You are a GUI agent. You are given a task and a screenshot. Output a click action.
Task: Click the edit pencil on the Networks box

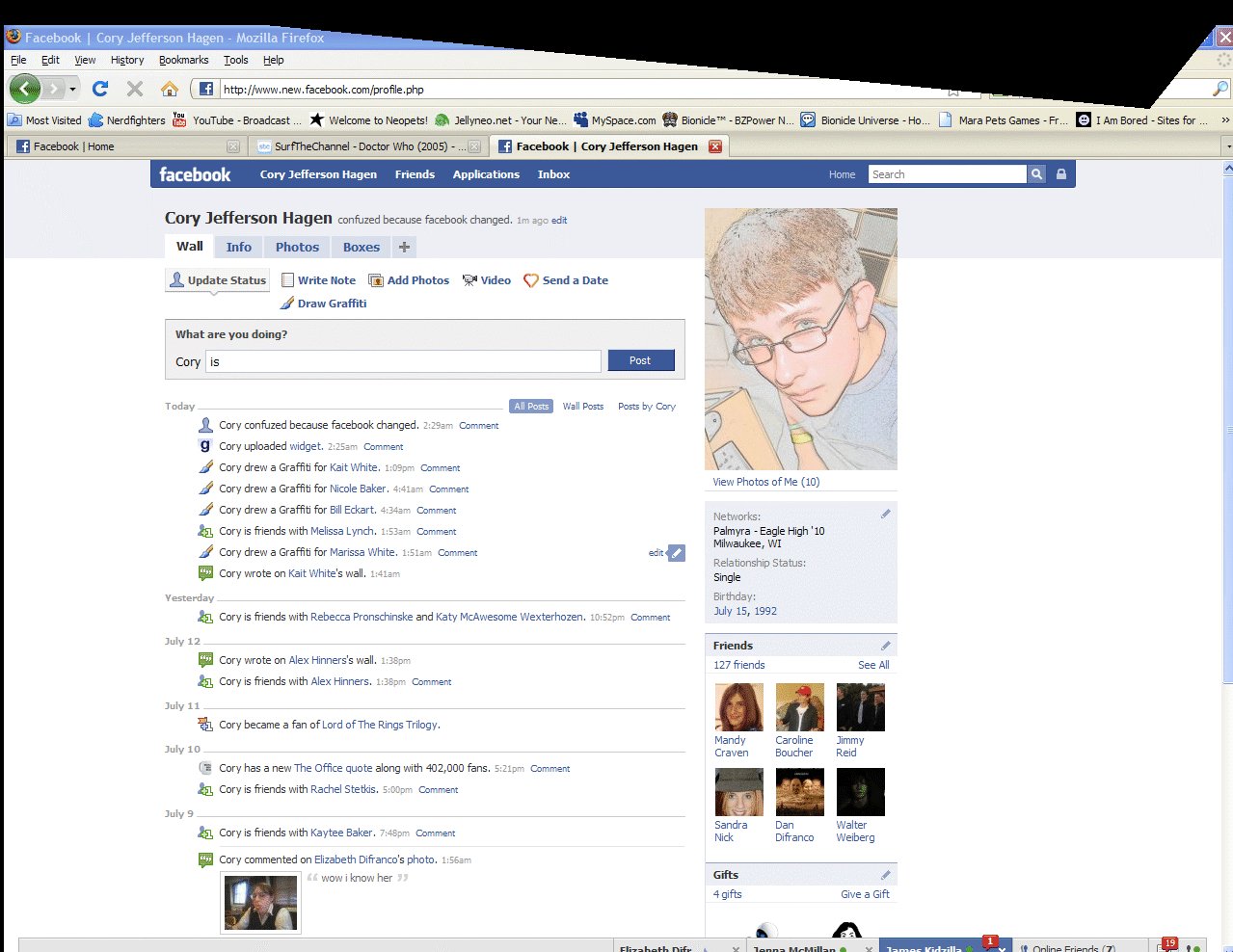(885, 514)
